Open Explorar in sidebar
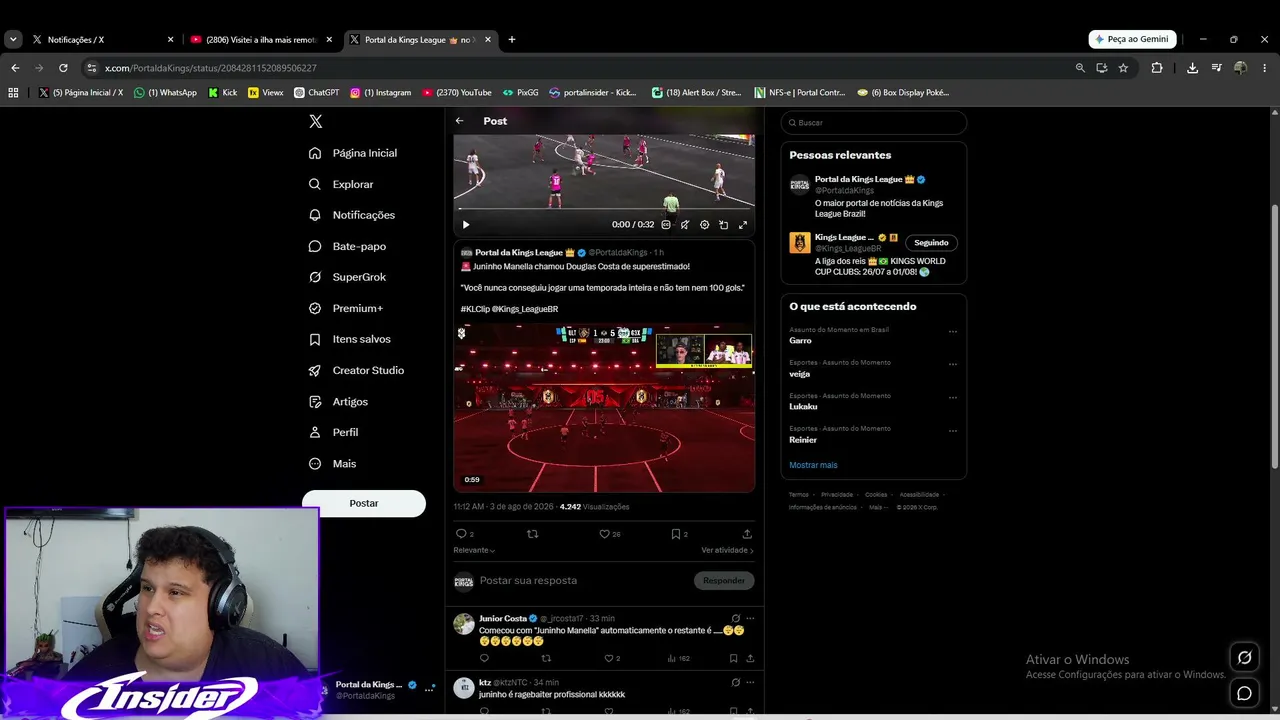 click(342, 184)
